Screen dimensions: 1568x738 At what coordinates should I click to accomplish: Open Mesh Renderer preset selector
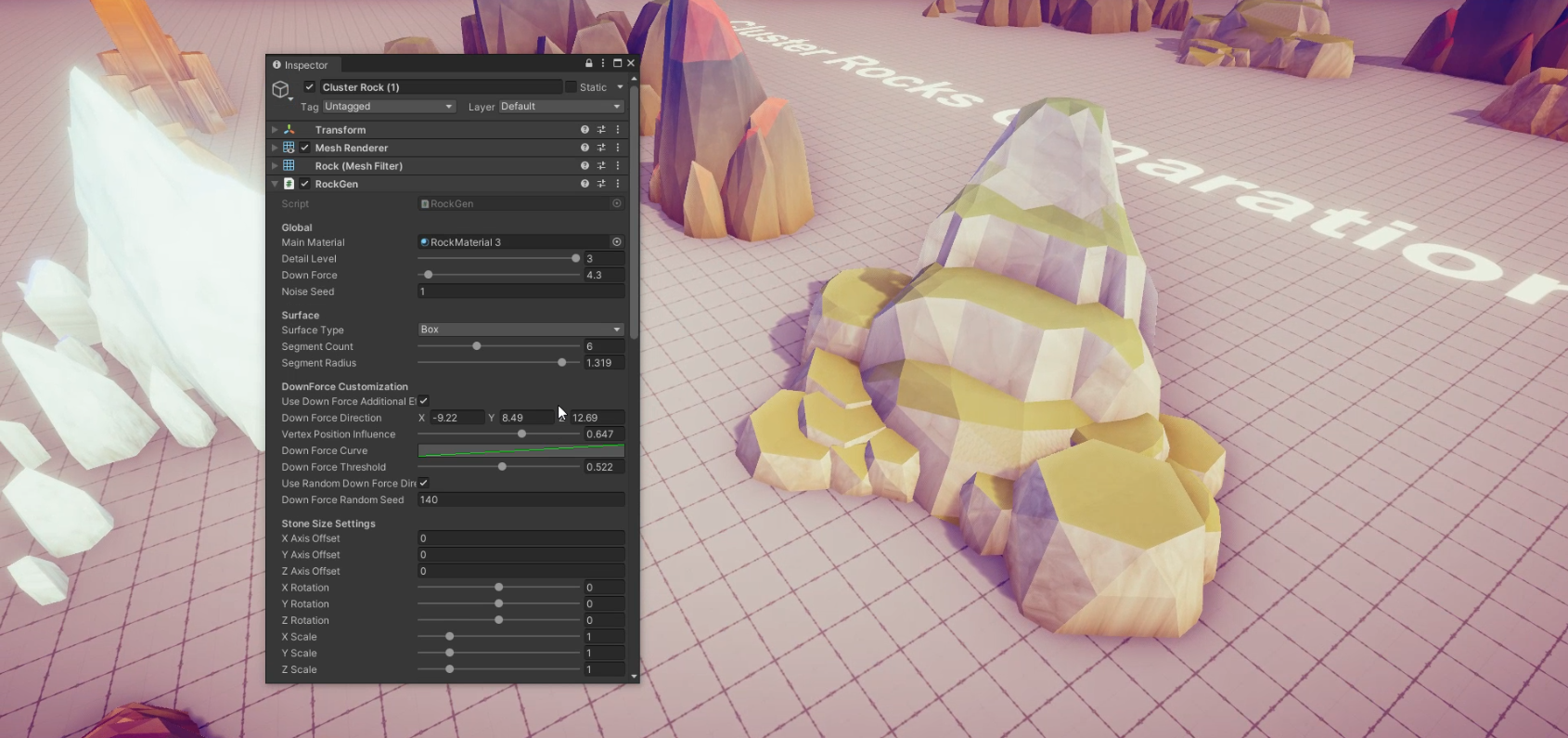601,148
